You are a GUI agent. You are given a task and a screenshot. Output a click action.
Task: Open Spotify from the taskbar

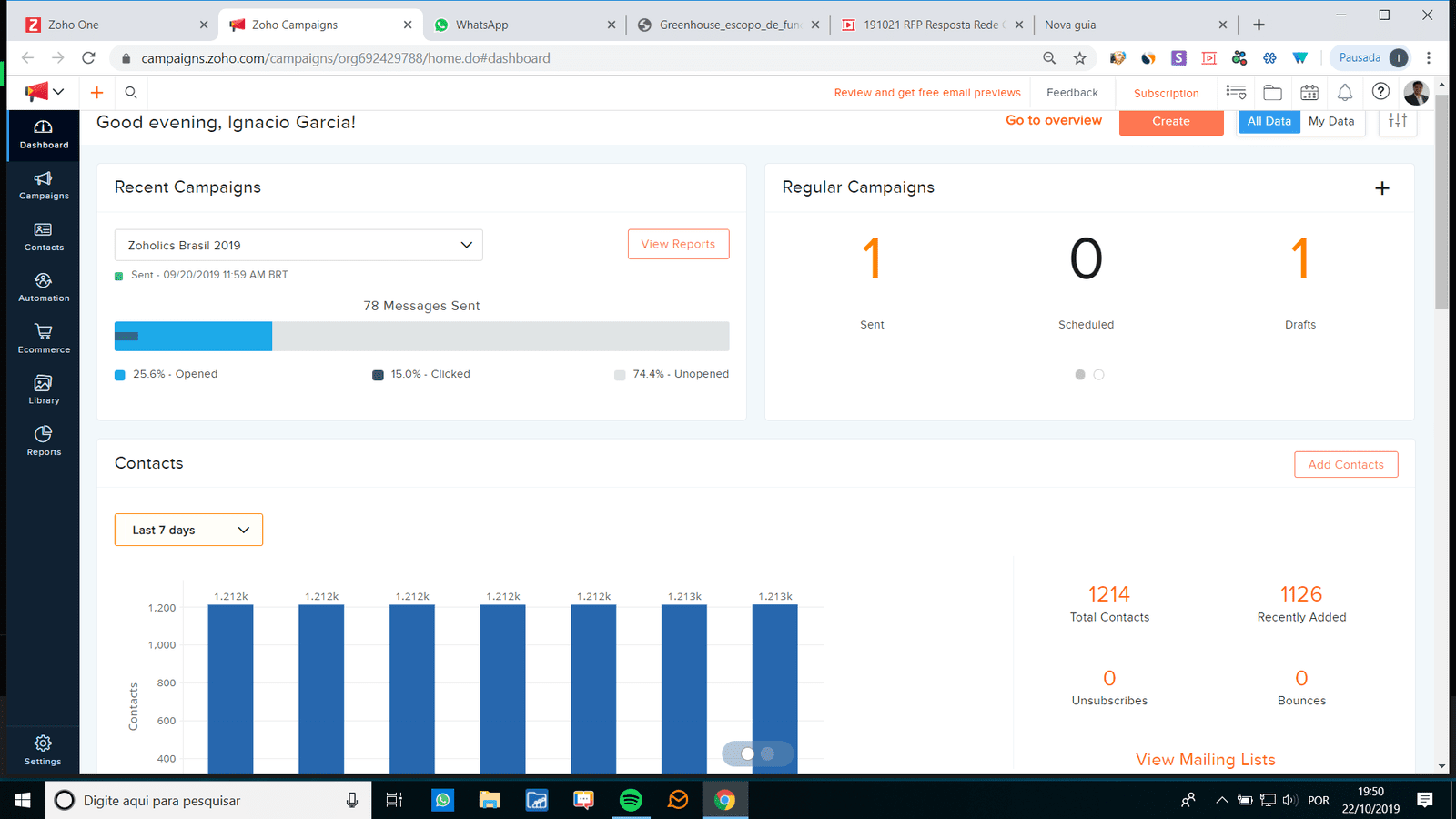(631, 800)
